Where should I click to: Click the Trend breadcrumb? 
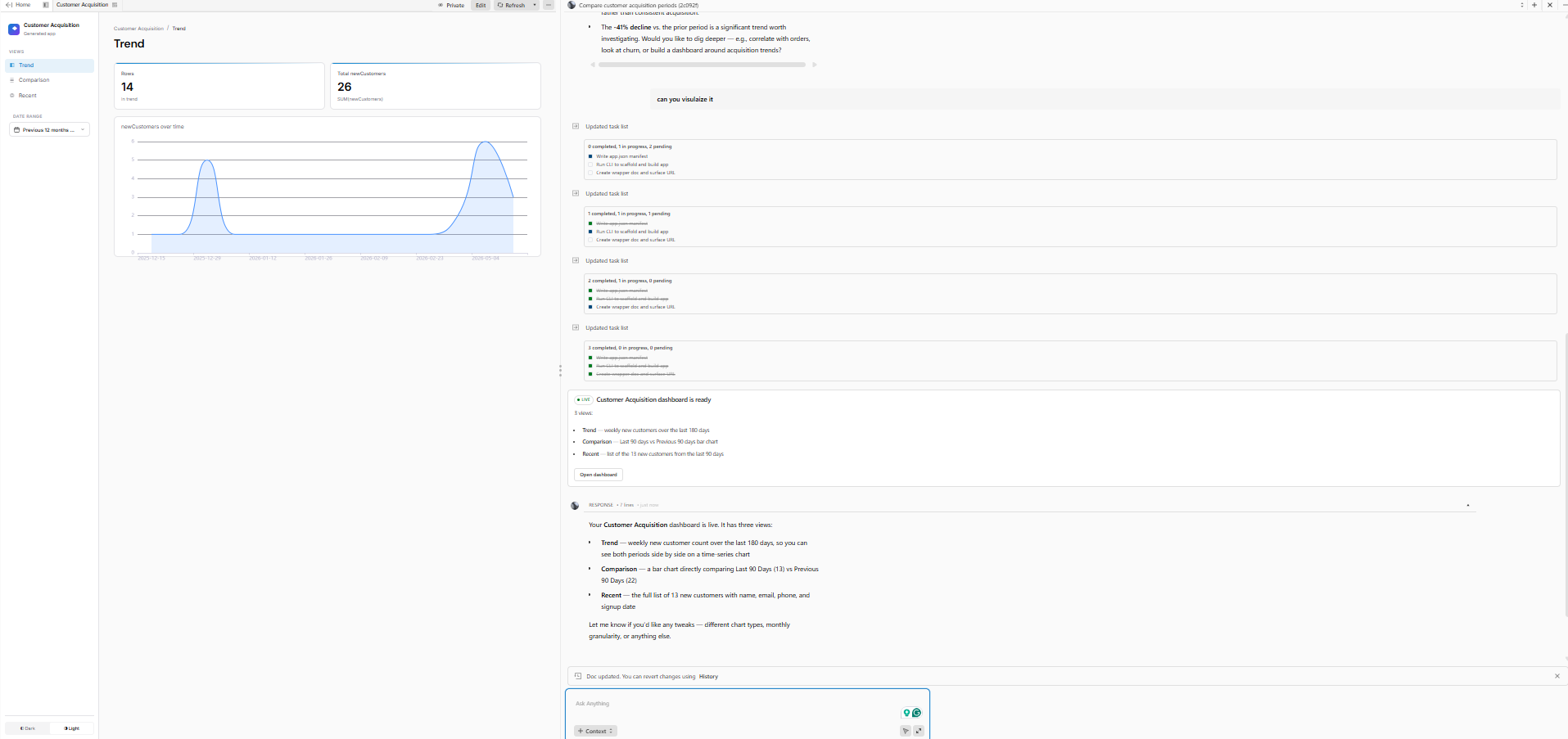point(178,29)
